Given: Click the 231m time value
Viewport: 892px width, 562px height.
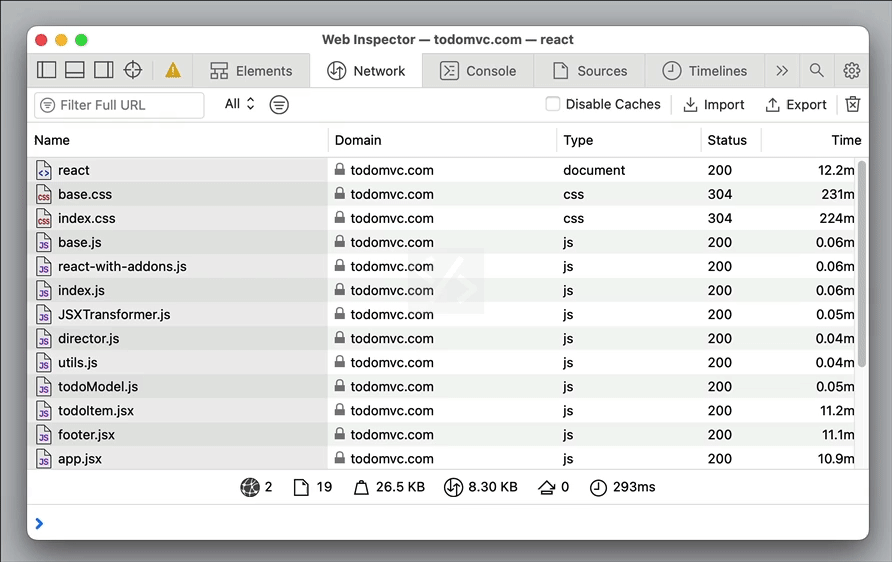Looking at the screenshot, I should pyautogui.click(x=837, y=194).
